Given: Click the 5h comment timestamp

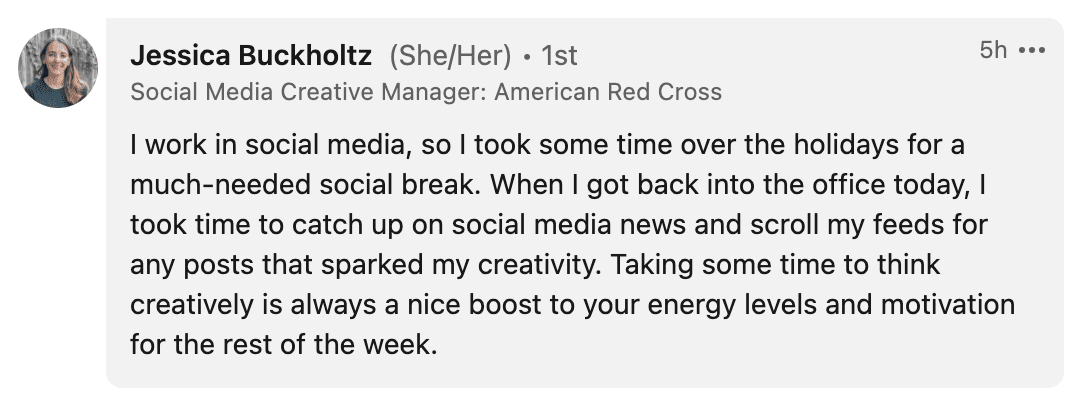Looking at the screenshot, I should coord(993,50).
